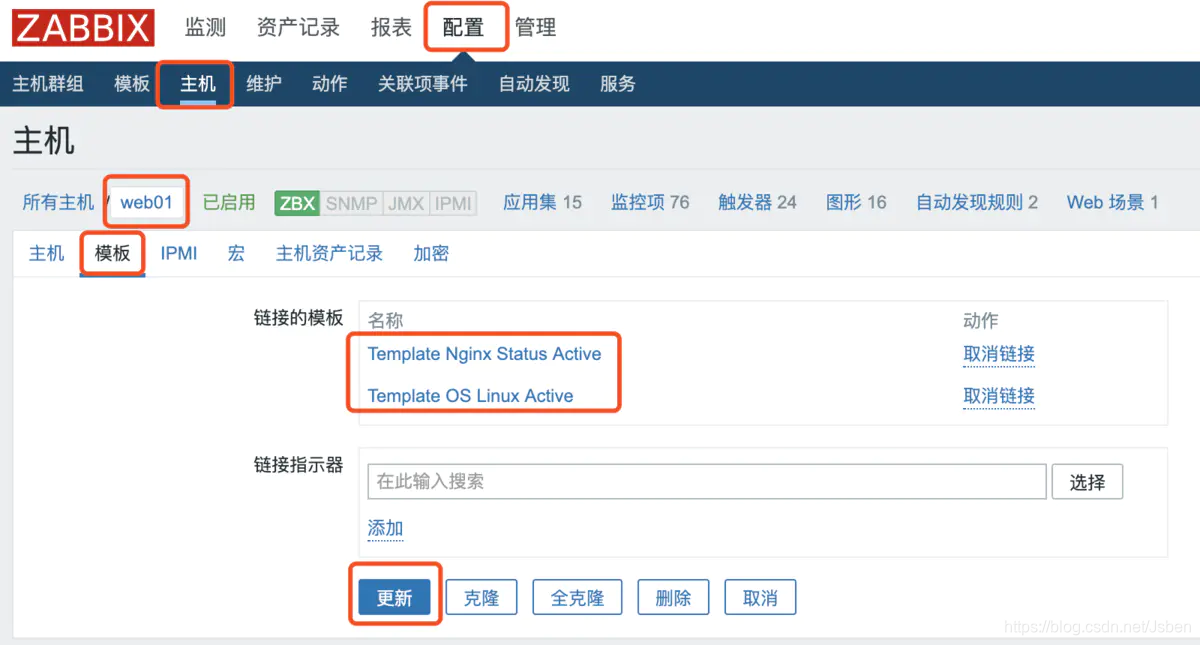1200x645 pixels.
Task: Open the 监测 top menu
Action: click(x=205, y=28)
